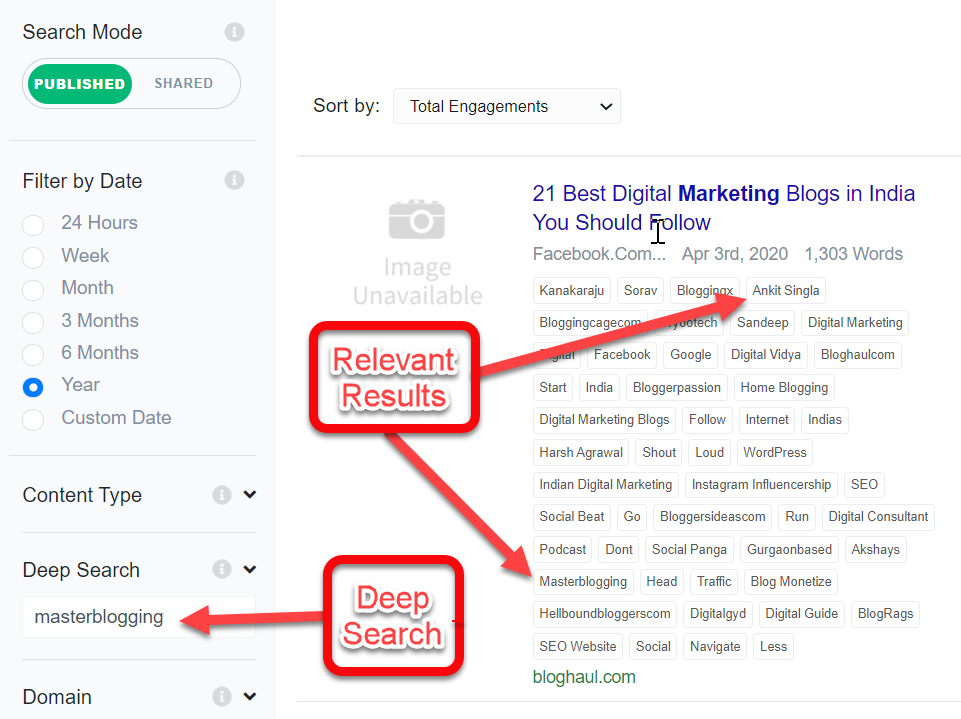Click the Google tag

pyautogui.click(x=691, y=354)
